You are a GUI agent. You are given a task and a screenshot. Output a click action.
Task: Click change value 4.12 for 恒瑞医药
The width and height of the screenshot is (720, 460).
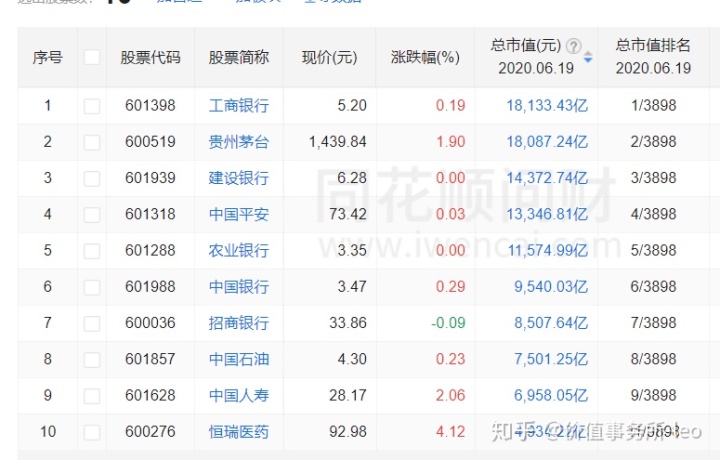450,432
